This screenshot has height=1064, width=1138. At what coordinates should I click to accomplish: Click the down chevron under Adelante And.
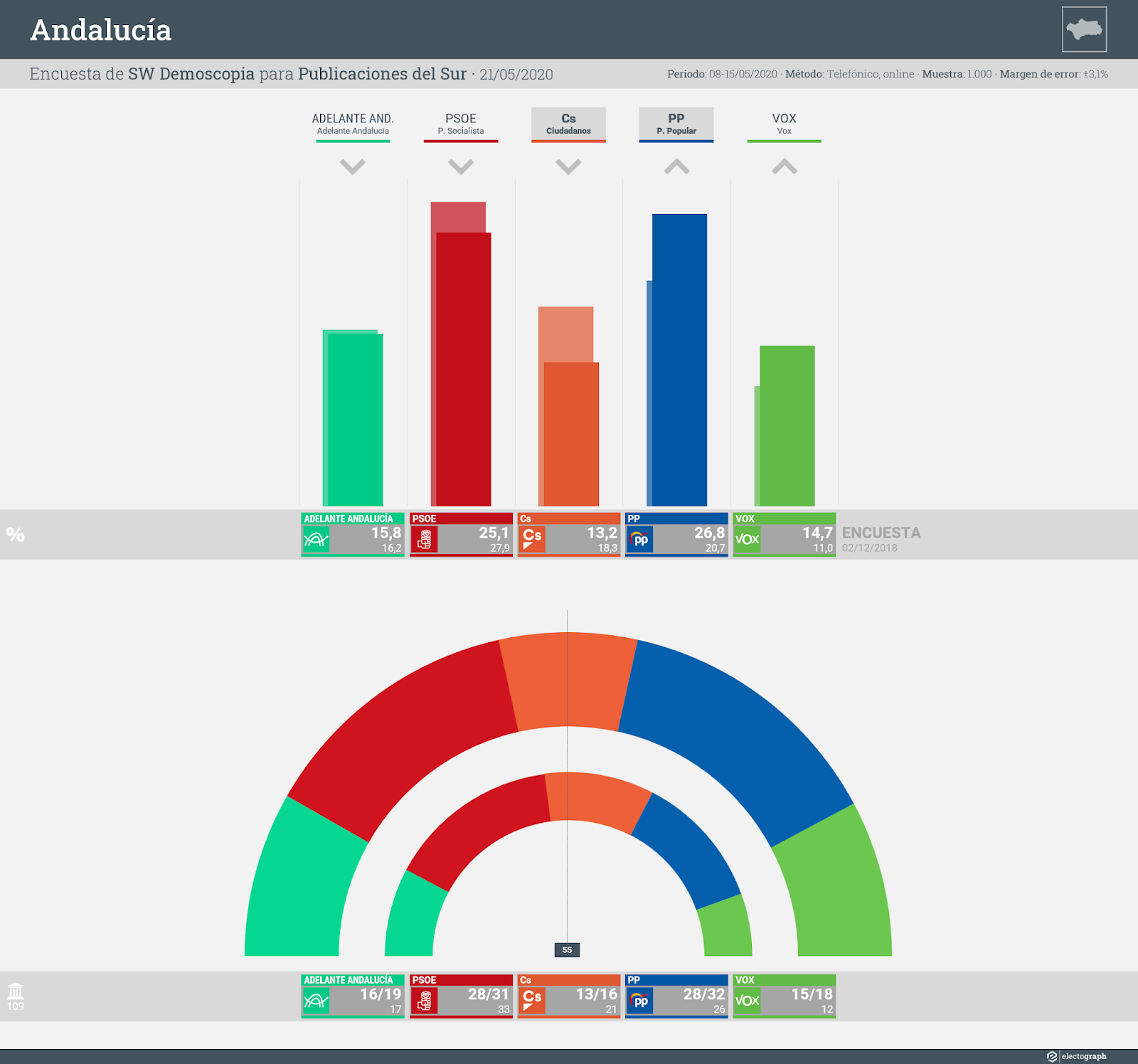pos(353,167)
